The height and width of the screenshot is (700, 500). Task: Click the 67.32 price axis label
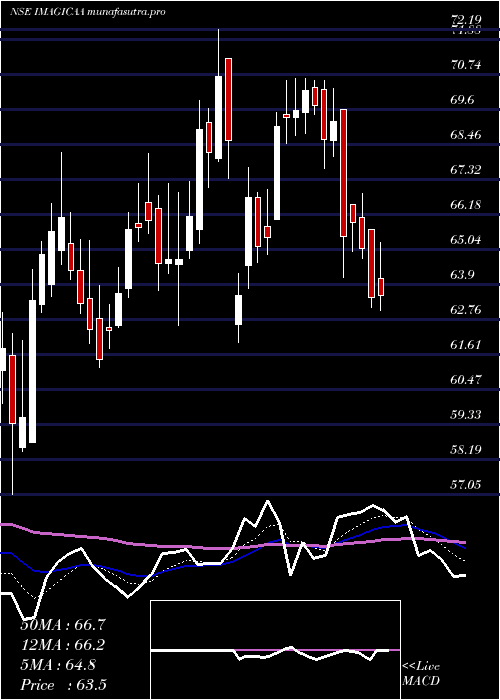[466, 170]
